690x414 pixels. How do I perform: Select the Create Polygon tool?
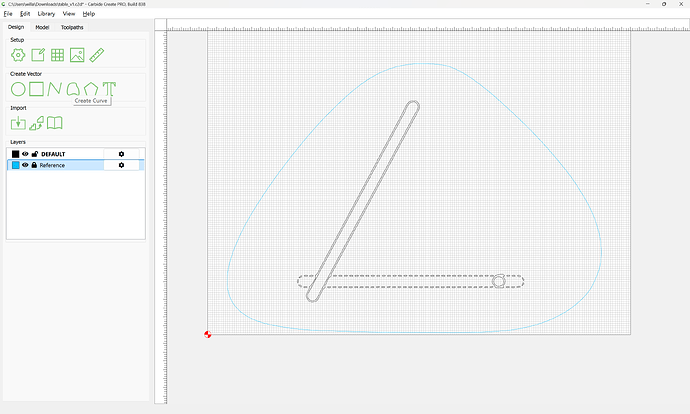(91, 89)
